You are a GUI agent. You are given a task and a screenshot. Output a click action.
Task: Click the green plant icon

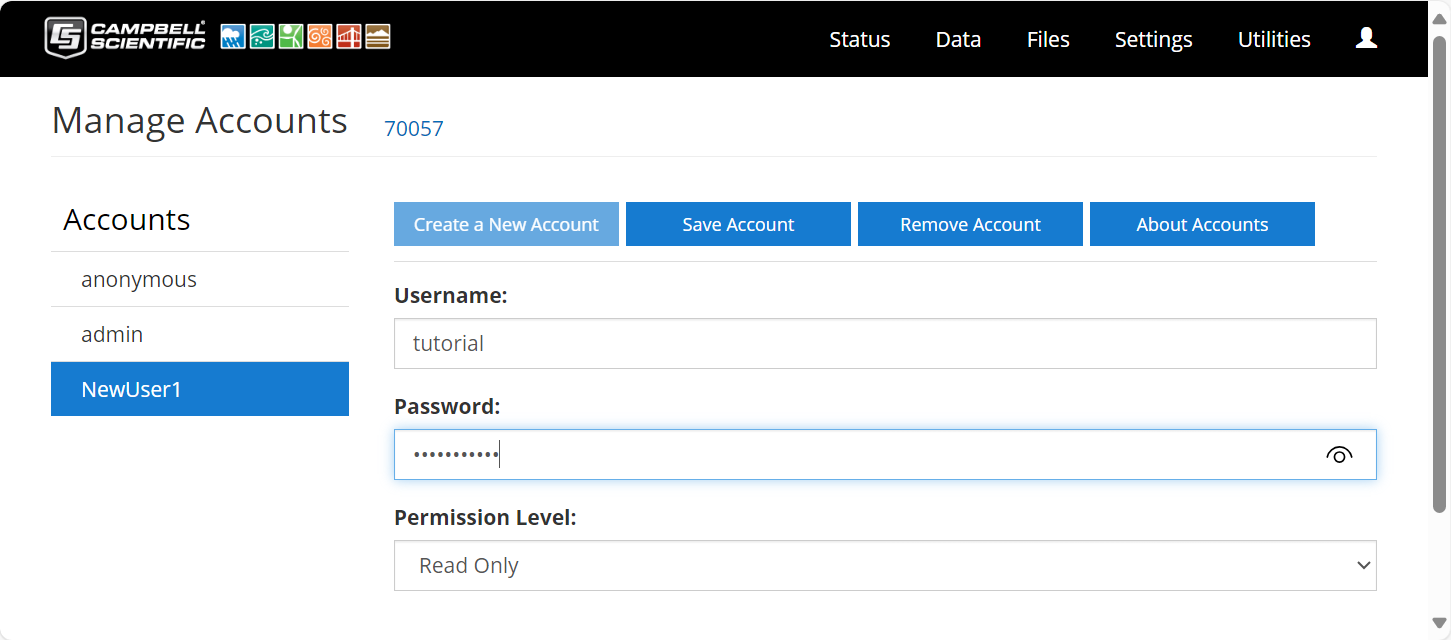(x=291, y=38)
